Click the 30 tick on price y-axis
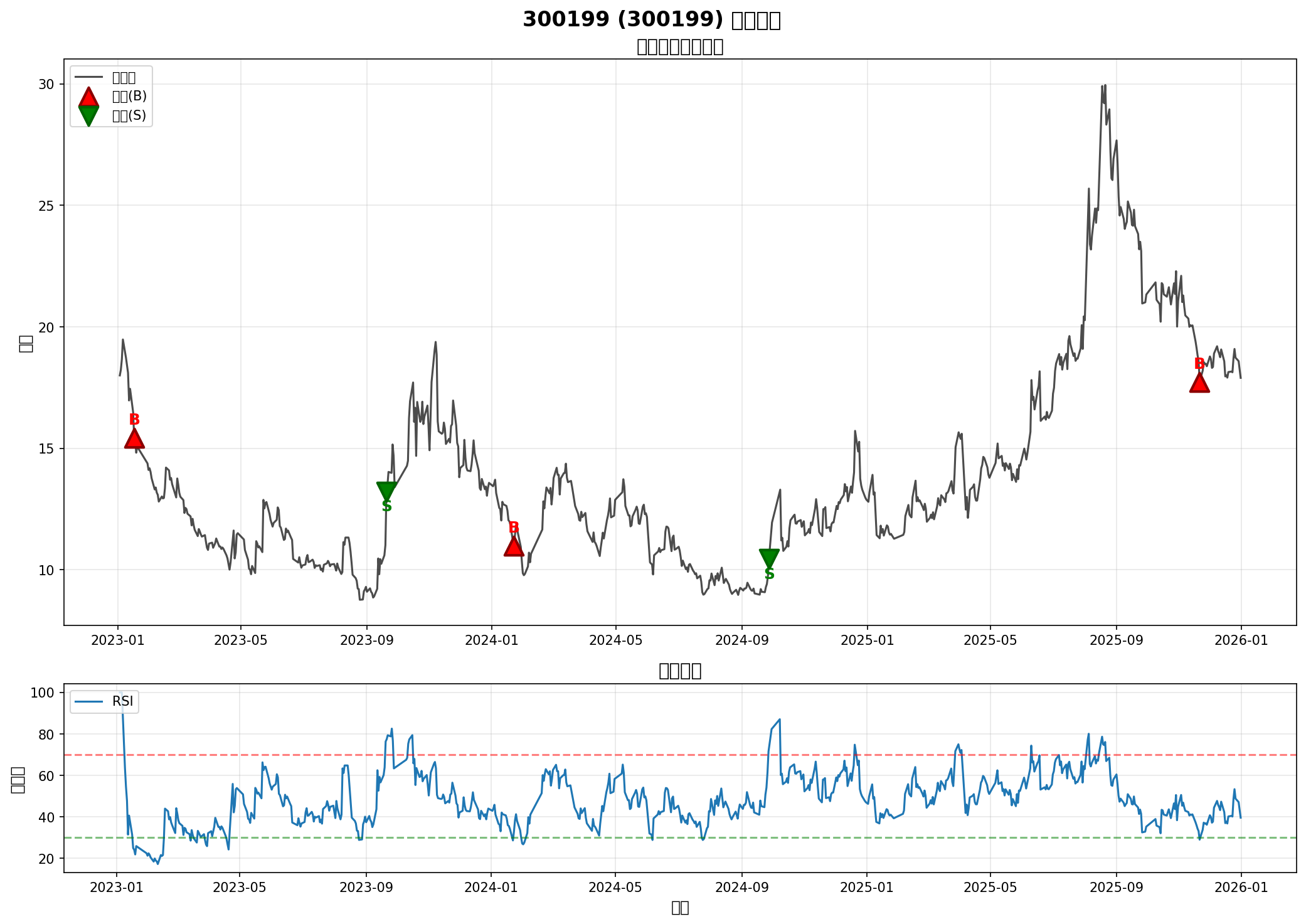The image size is (1306, 924). (x=47, y=84)
